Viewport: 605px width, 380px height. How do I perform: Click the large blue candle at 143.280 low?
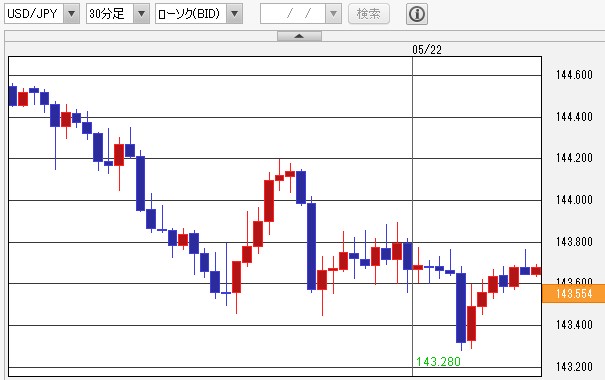click(x=461, y=307)
